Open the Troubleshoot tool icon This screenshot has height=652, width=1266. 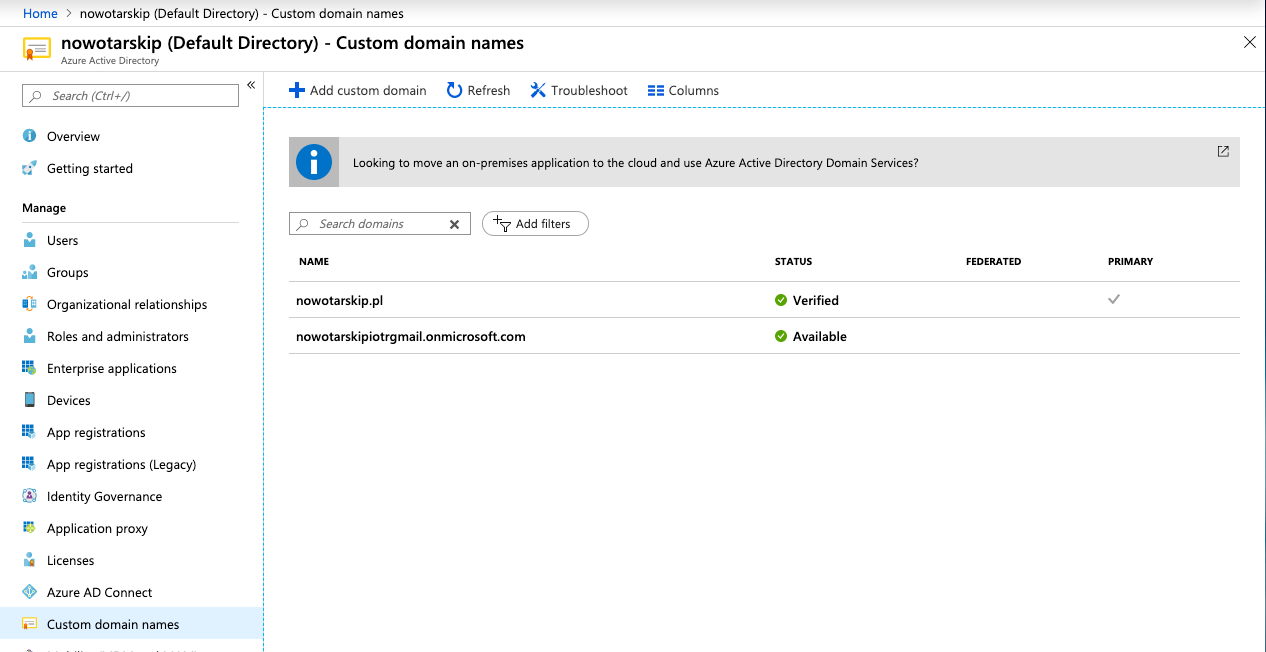pos(538,90)
